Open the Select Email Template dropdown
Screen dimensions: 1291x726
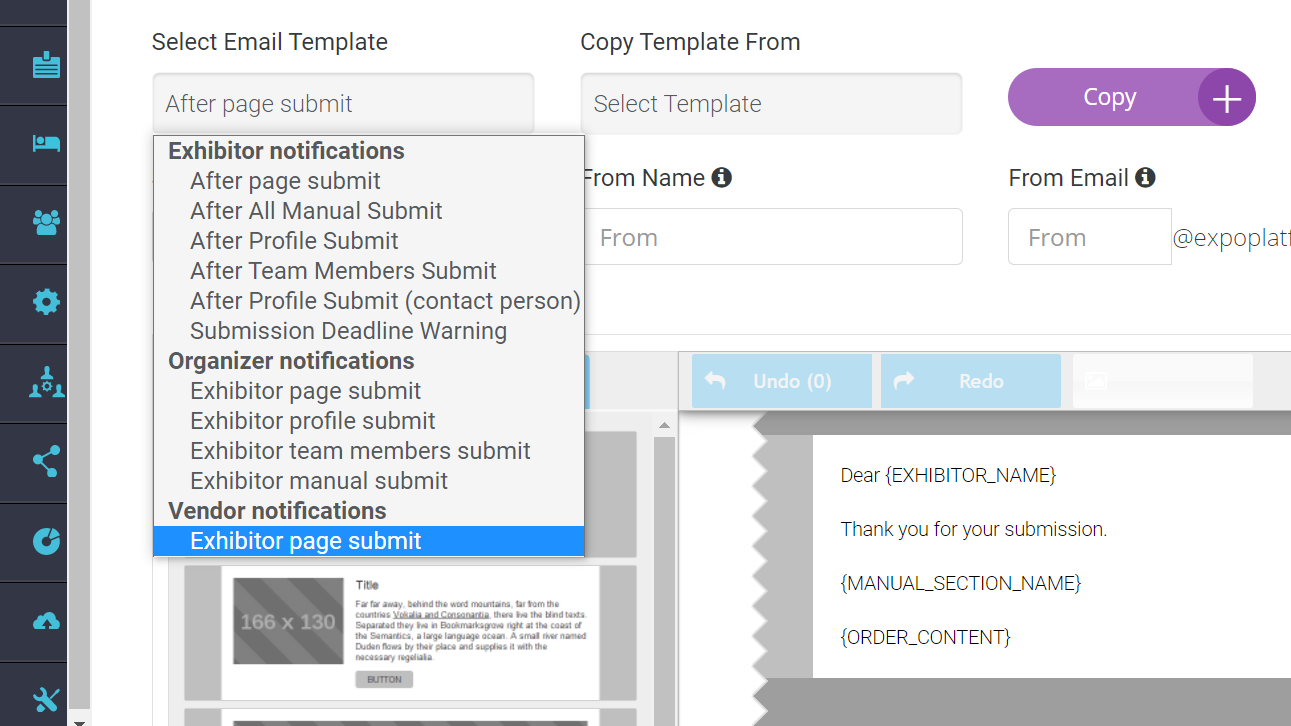pyautogui.click(x=343, y=103)
